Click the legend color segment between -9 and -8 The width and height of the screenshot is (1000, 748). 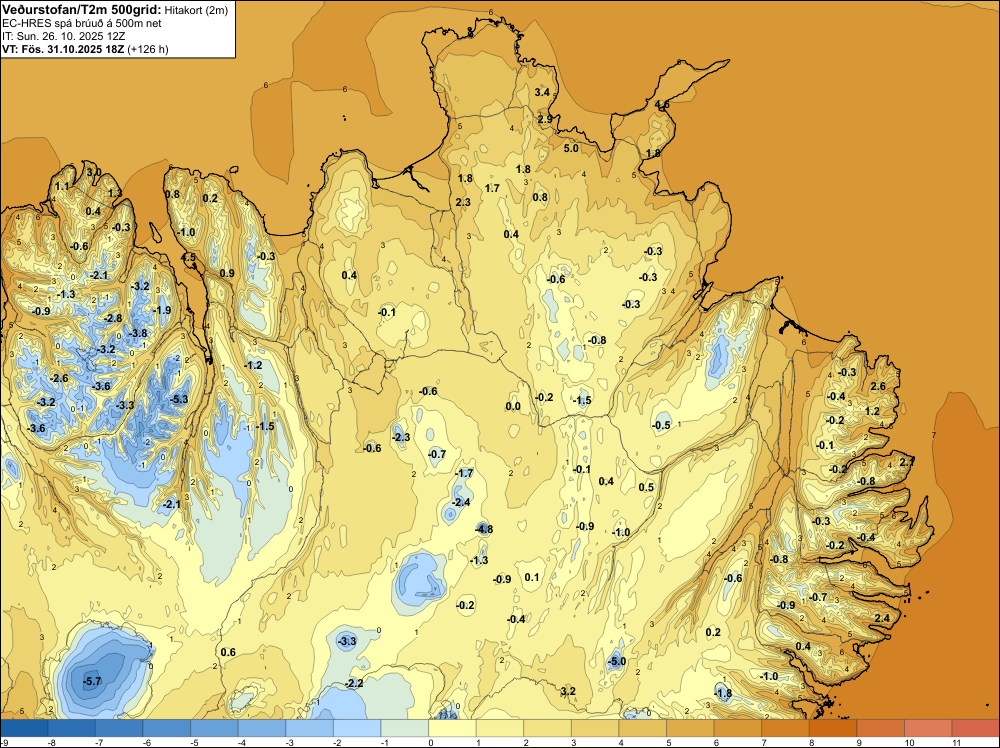pyautogui.click(x=24, y=728)
